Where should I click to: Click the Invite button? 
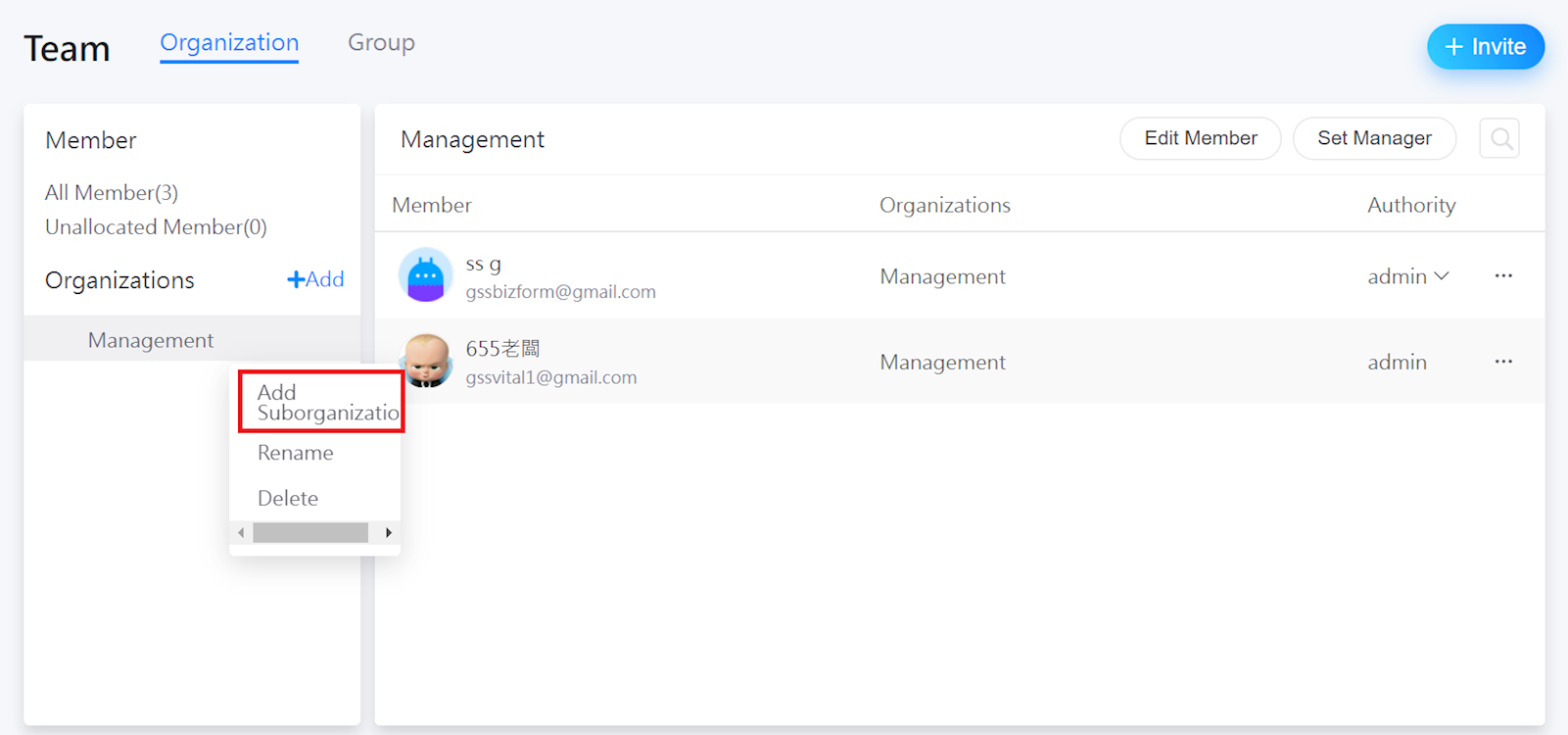click(1485, 47)
